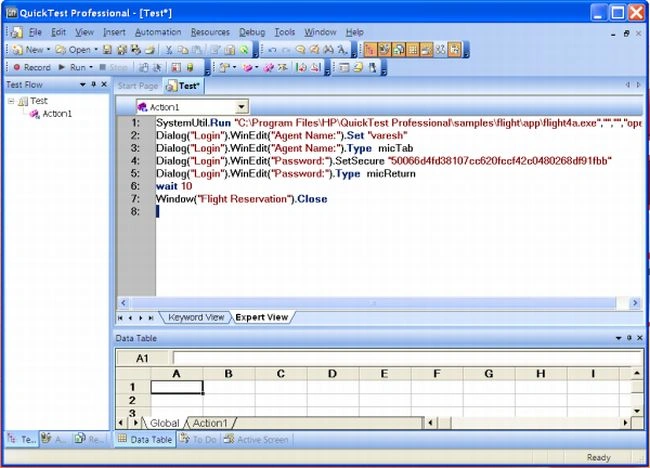Toggle the Active Screen pane view button
The width and height of the screenshot is (650, 468).
(427, 50)
